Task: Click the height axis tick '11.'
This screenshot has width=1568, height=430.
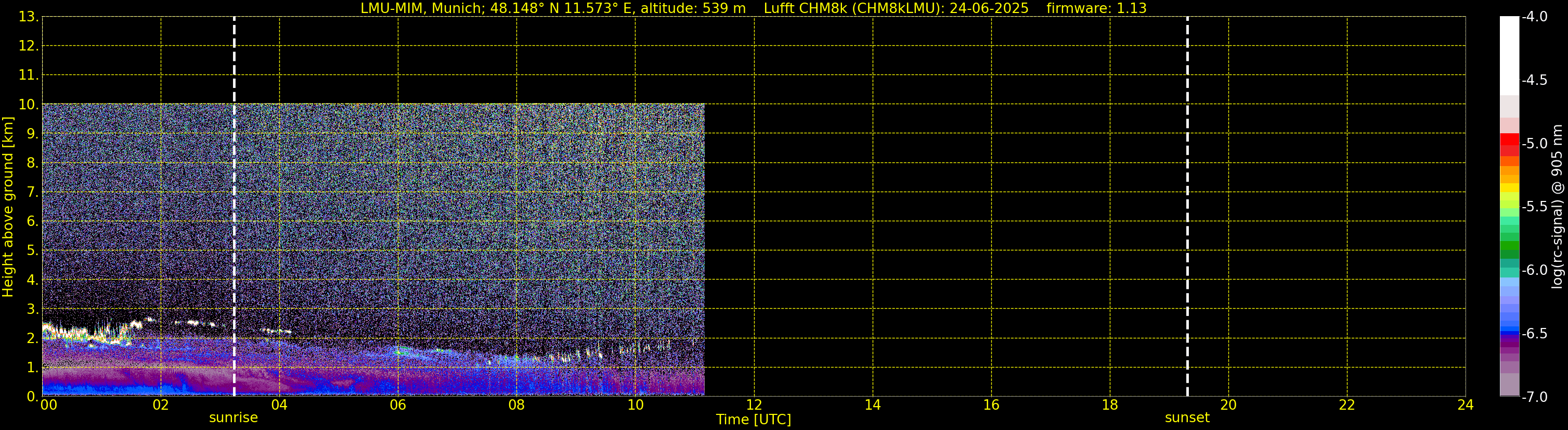Action: point(28,75)
